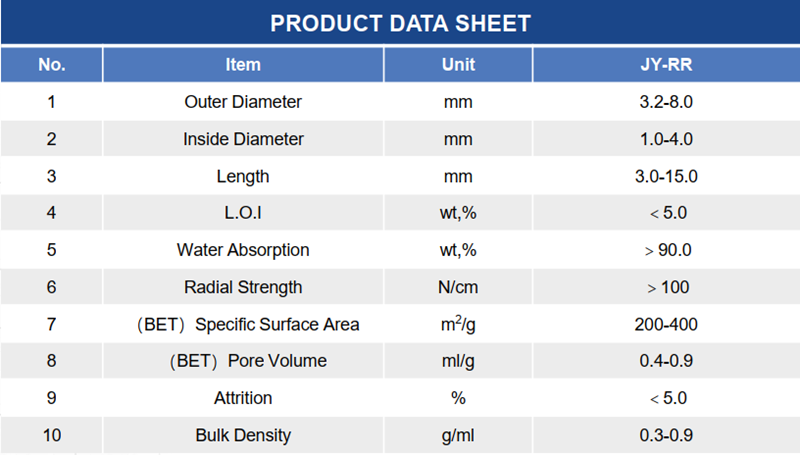Click the PRODUCT DATA SHEET title

click(400, 23)
